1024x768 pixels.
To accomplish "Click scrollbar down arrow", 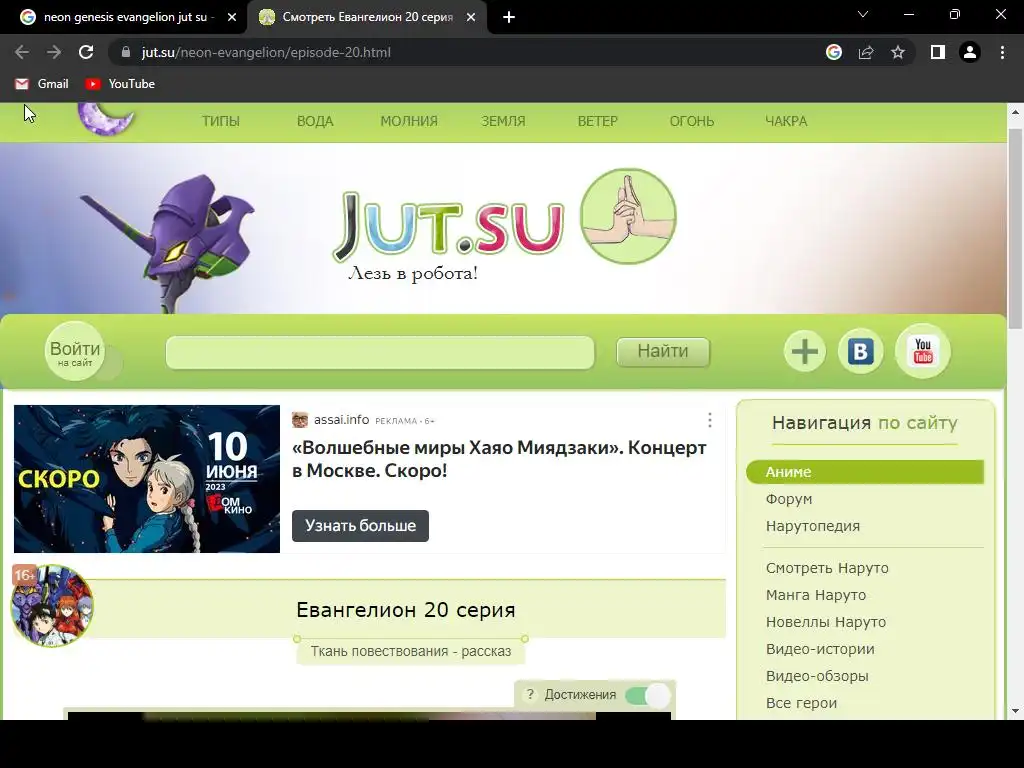I will click(1015, 711).
